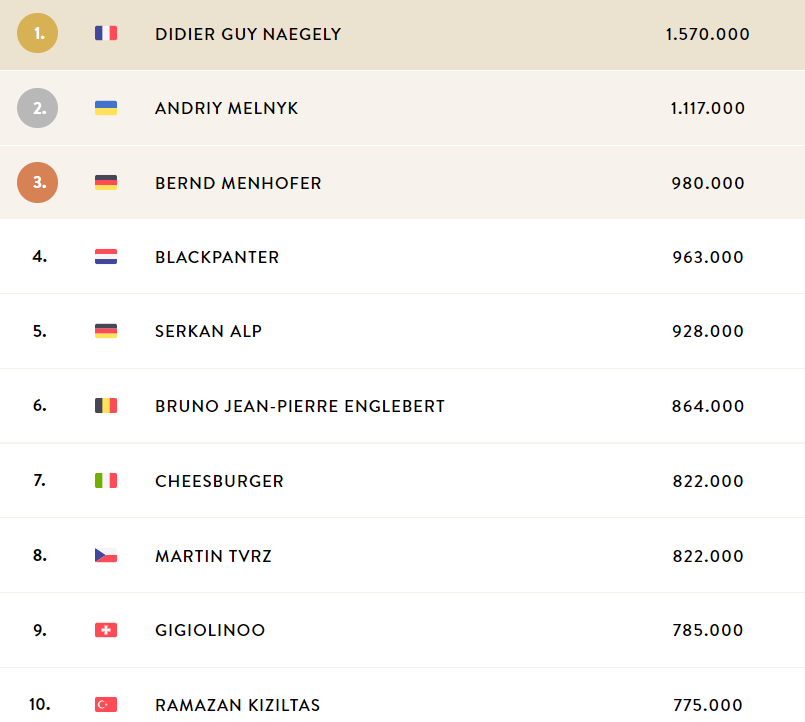Click the silver second-place rank badge
805x722 pixels.
[37, 108]
